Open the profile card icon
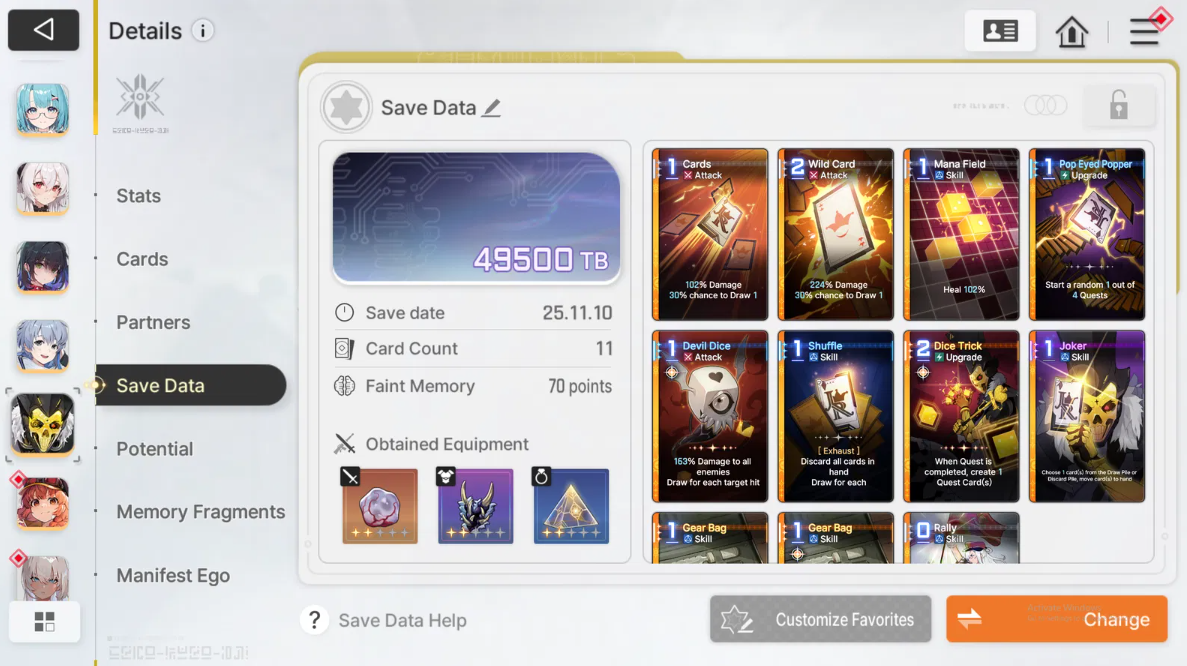Screen dimensions: 1187x666 coord(1000,31)
